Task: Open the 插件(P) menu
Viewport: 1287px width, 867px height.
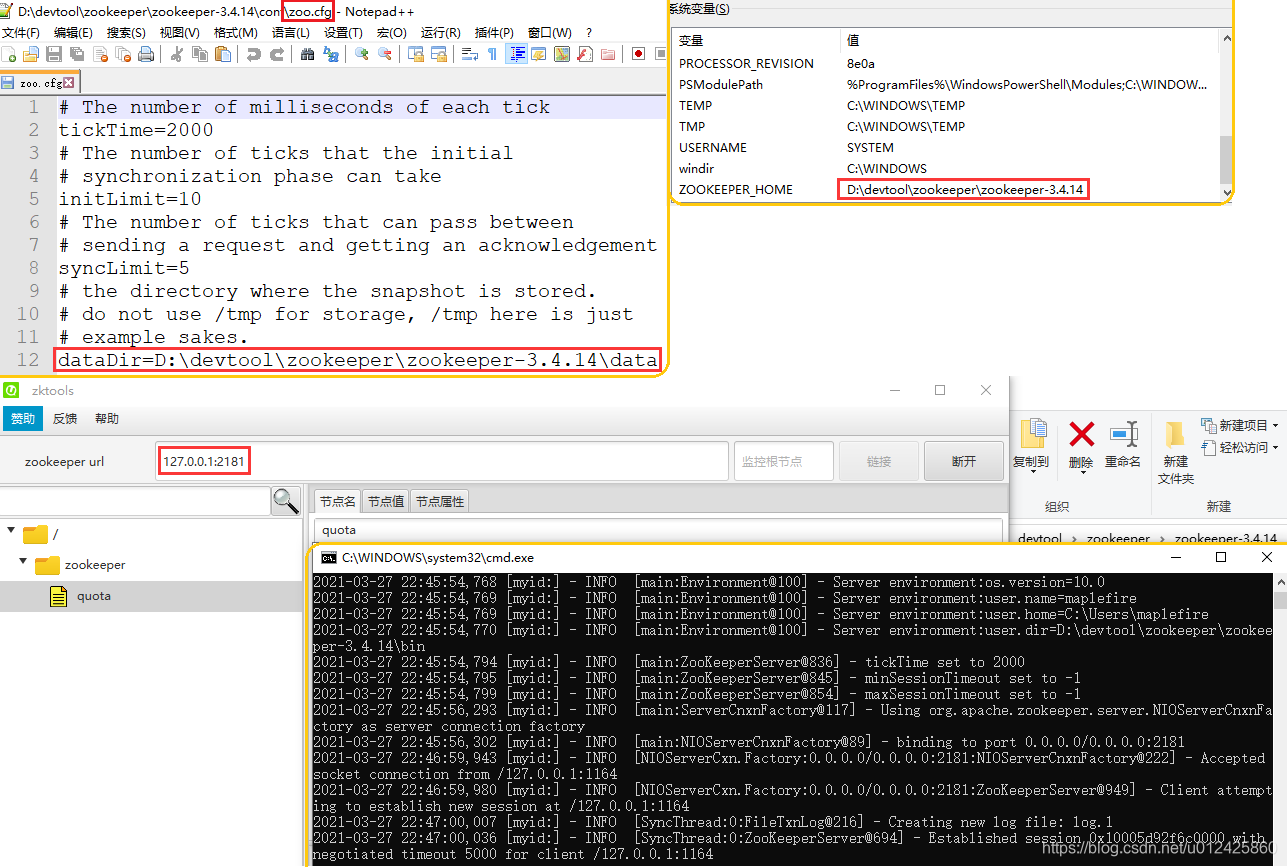Action: tap(494, 33)
